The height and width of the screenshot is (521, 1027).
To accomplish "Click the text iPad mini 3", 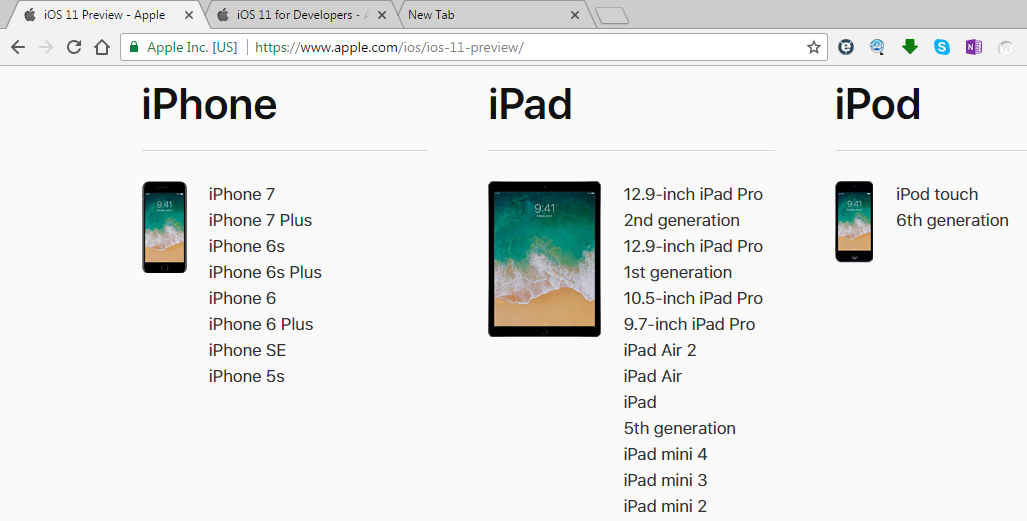I will coord(665,480).
